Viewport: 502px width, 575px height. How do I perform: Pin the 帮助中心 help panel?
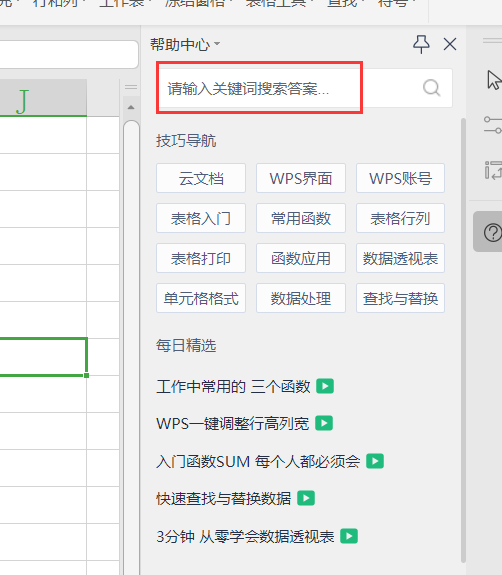[x=421, y=44]
